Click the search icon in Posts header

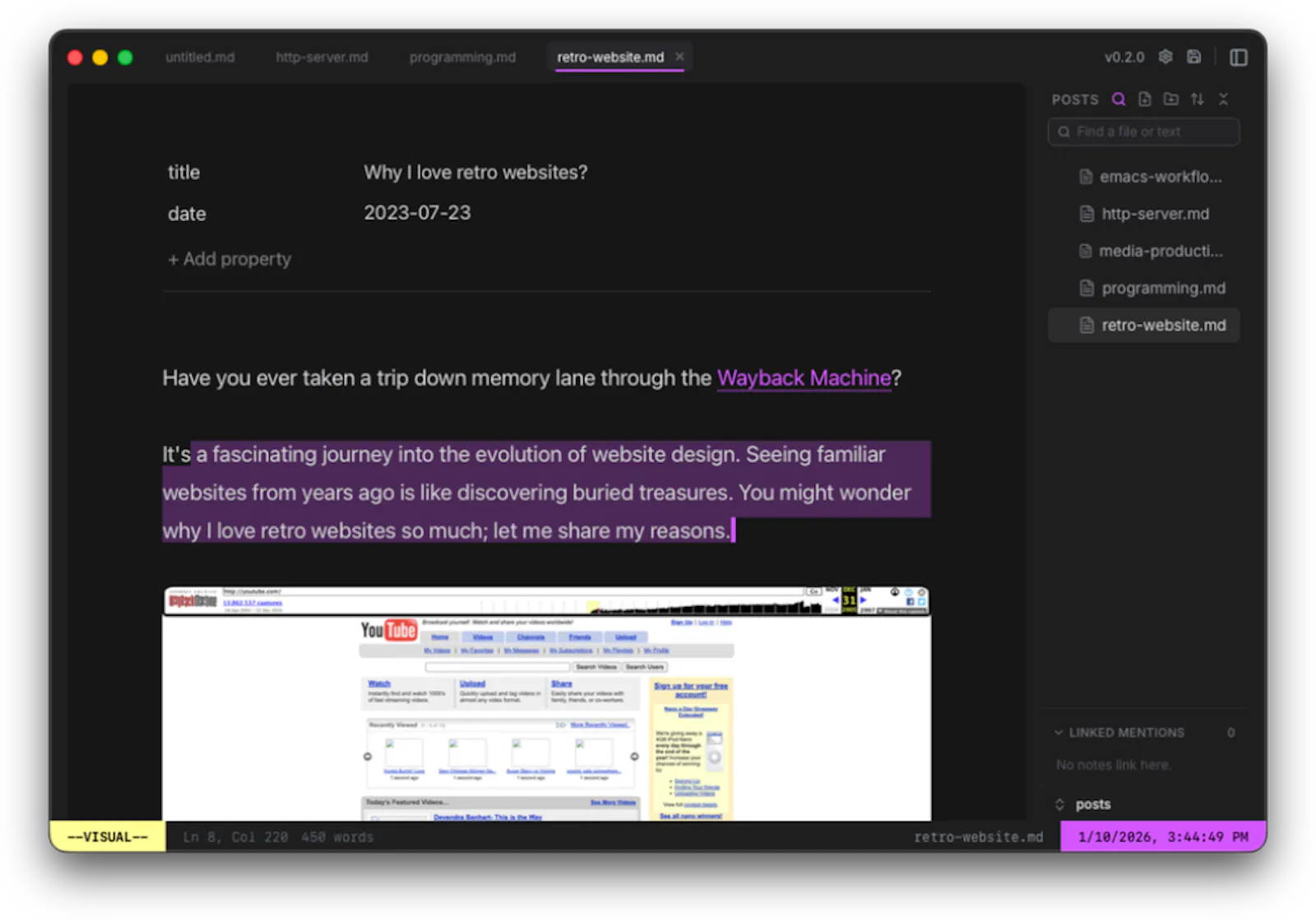coord(1119,100)
